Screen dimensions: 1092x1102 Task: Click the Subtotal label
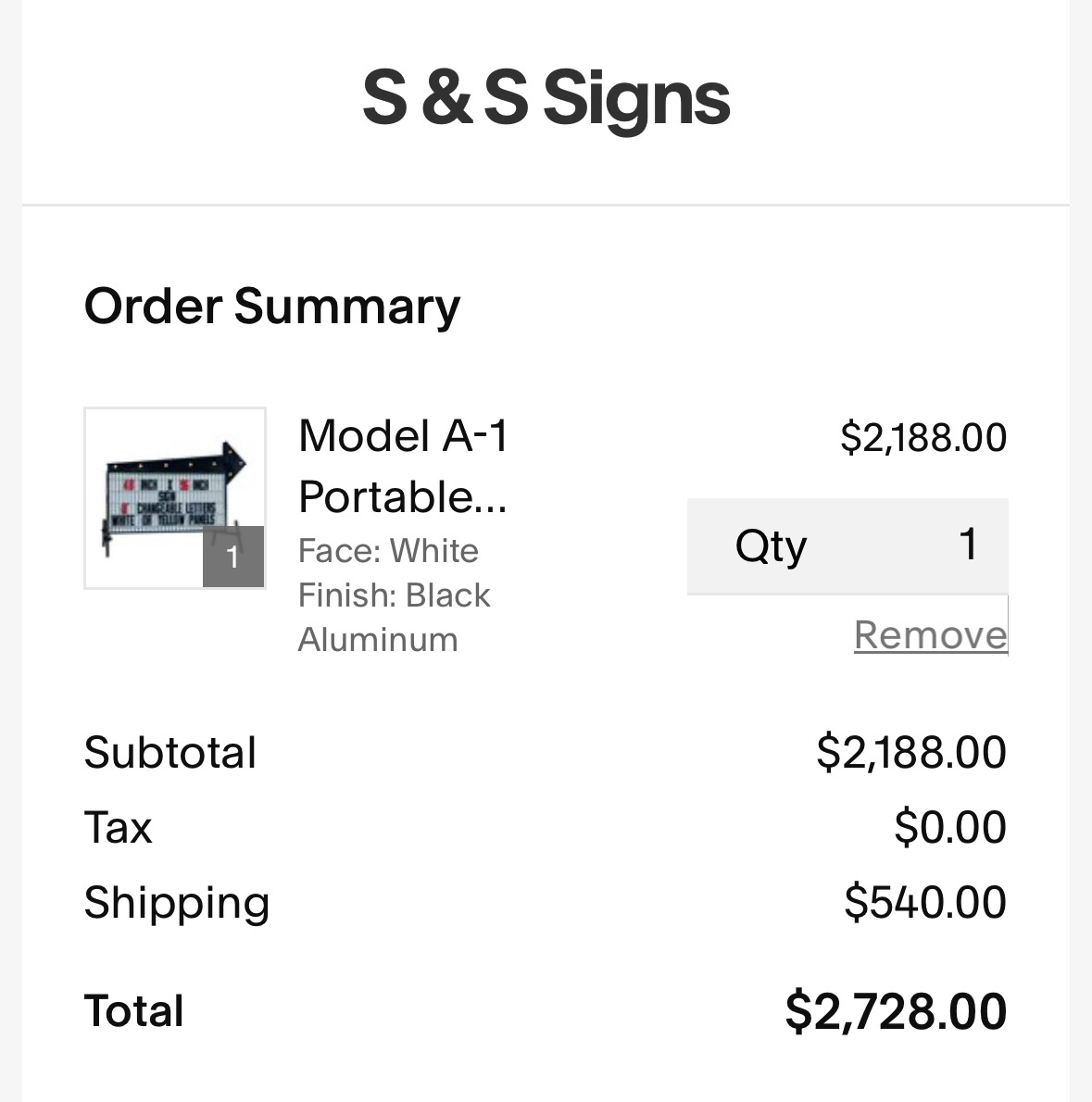pyautogui.click(x=170, y=752)
